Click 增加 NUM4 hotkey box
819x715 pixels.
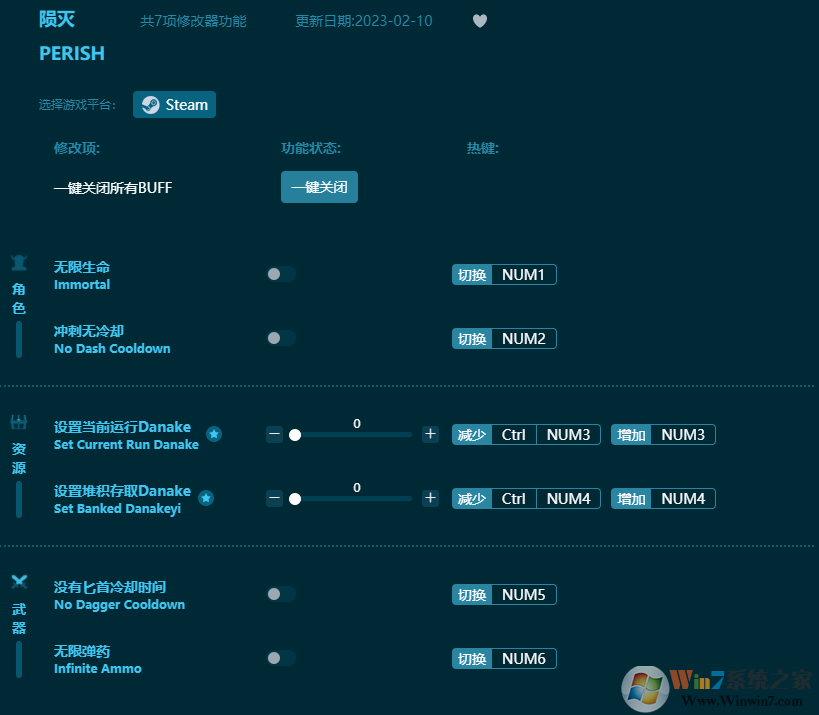click(663, 499)
